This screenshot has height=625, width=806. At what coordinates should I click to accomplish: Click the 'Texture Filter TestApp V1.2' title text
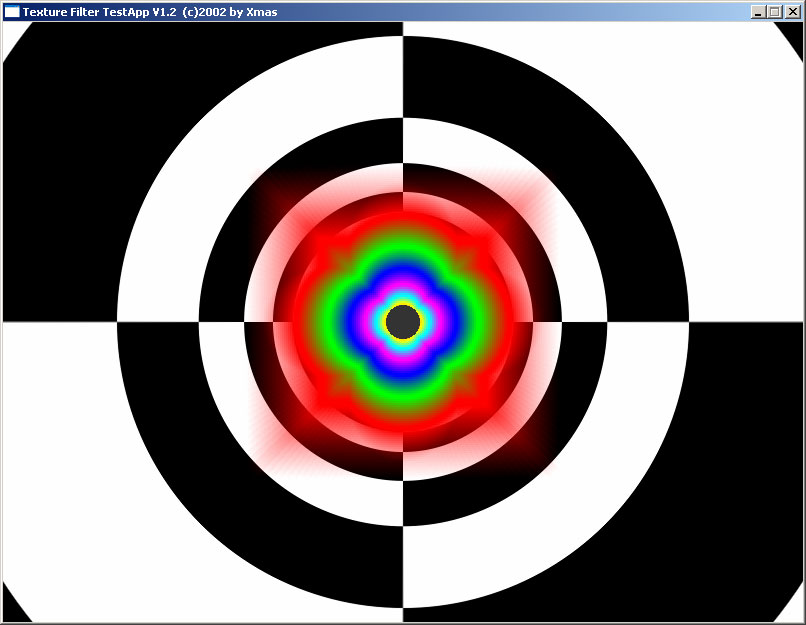[x=99, y=12]
